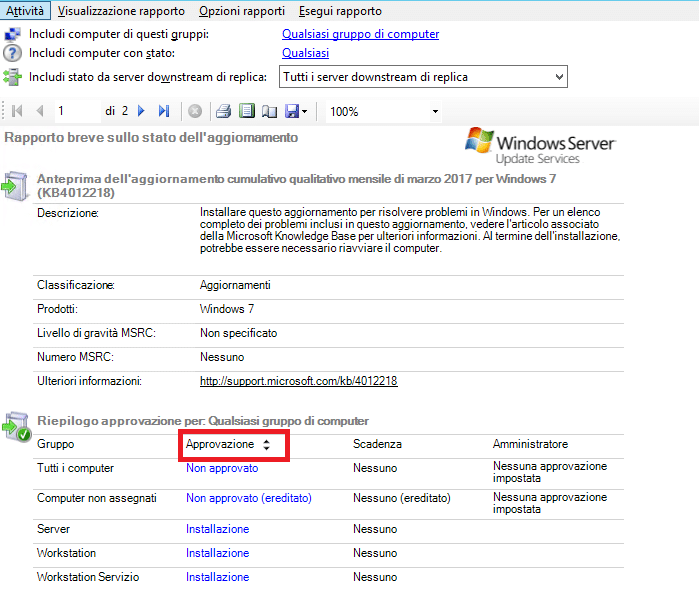Click the Qualsiasi gruppo di computer link
The image size is (699, 603).
coord(360,34)
